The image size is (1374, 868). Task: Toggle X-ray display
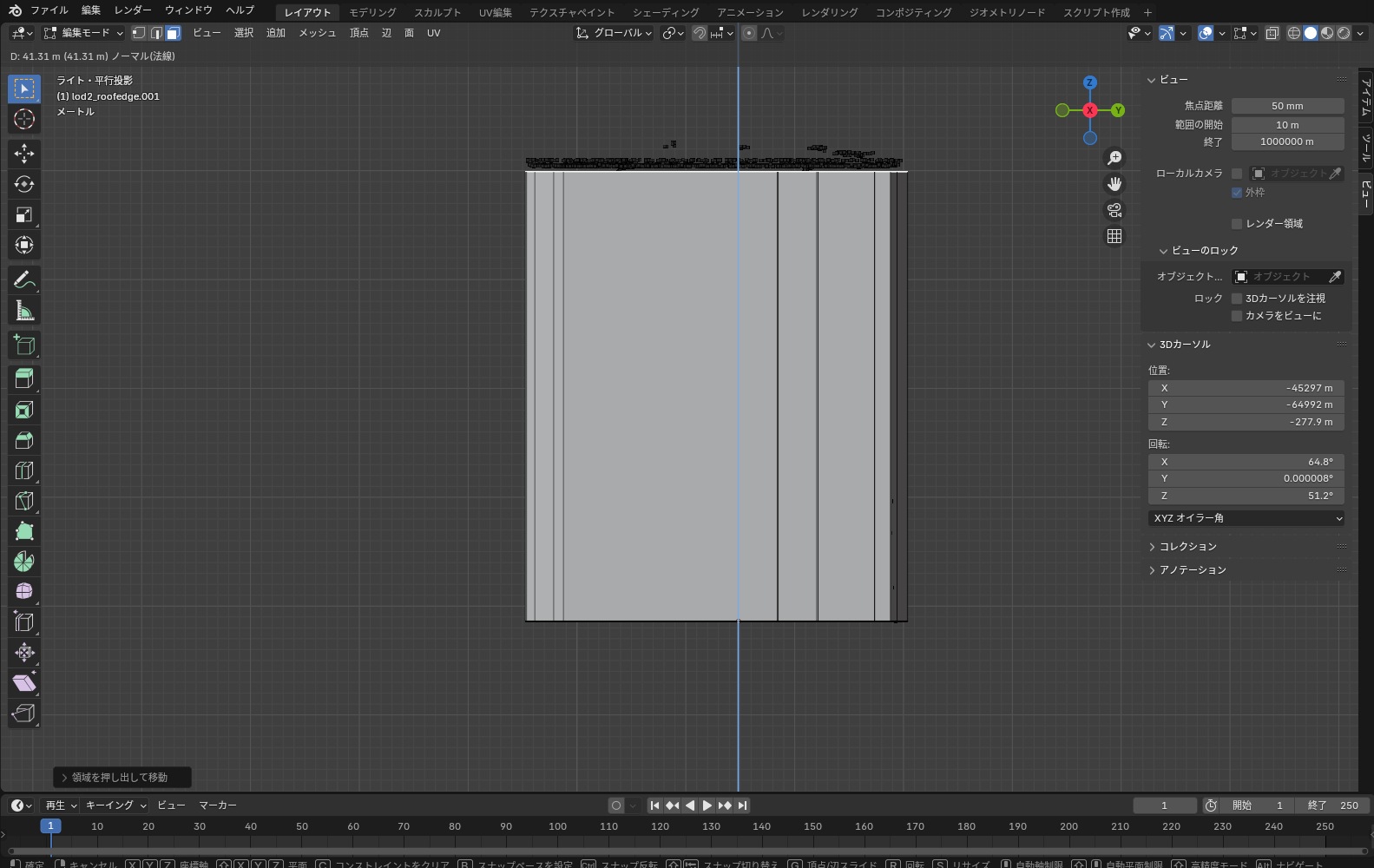click(x=1272, y=33)
